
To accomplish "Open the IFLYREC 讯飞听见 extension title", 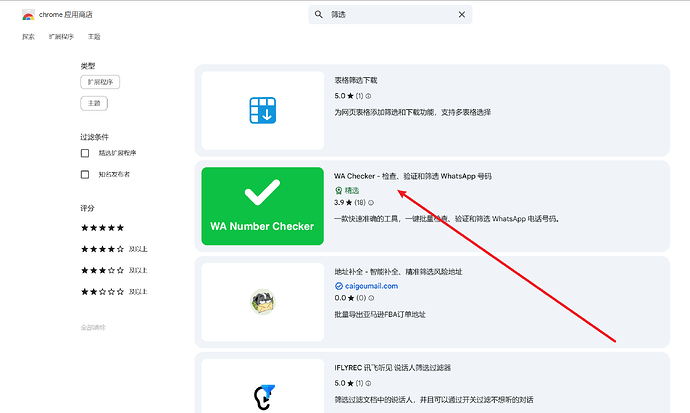I will pyautogui.click(x=393, y=368).
